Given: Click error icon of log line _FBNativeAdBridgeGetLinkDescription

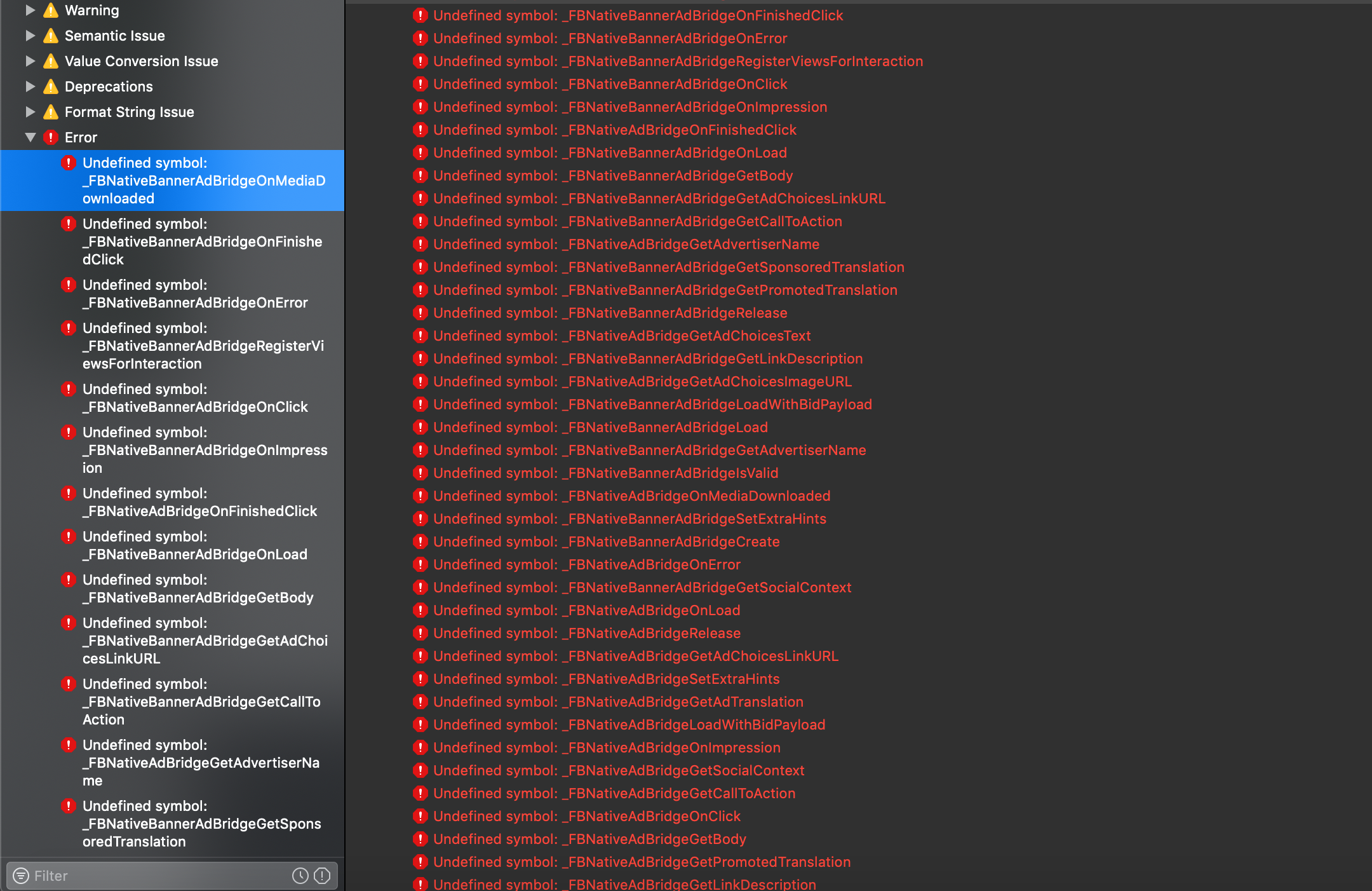Looking at the screenshot, I should pos(420,884).
